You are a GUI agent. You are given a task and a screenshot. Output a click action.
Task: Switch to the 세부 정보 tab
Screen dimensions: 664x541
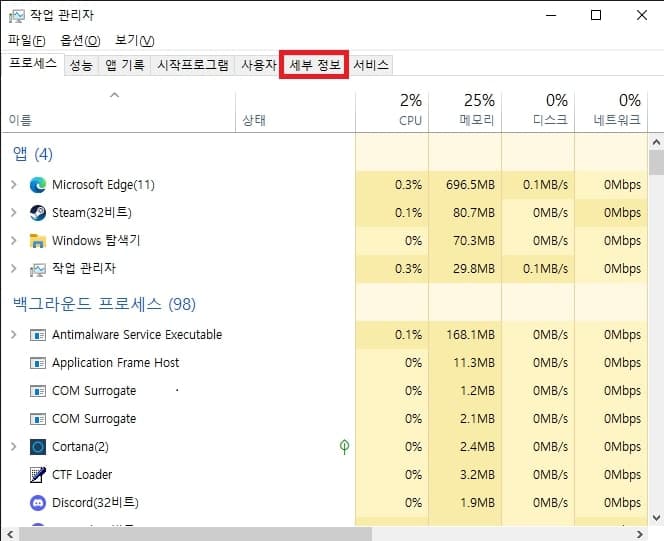click(315, 65)
